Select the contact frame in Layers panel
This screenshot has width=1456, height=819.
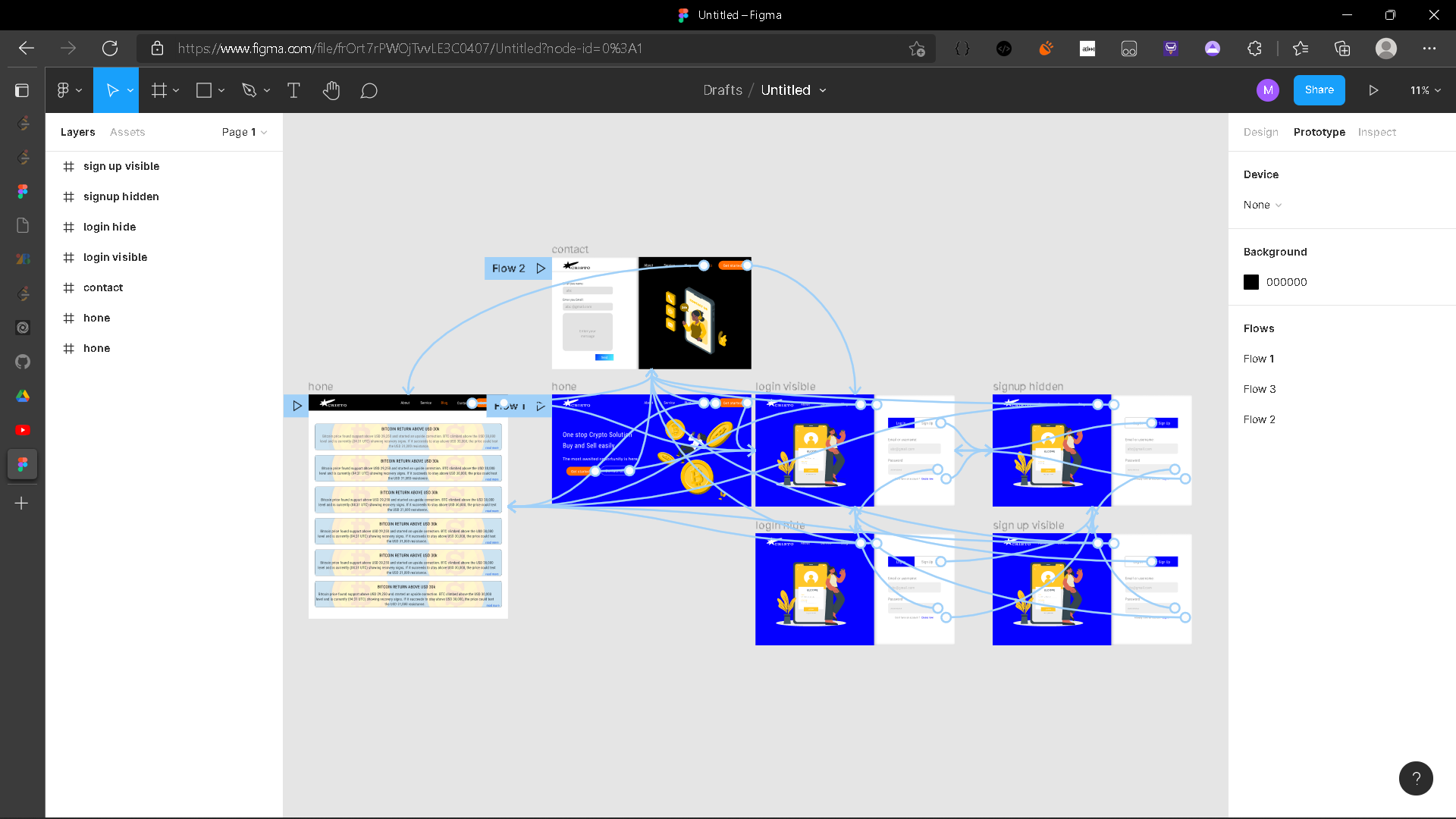point(103,287)
